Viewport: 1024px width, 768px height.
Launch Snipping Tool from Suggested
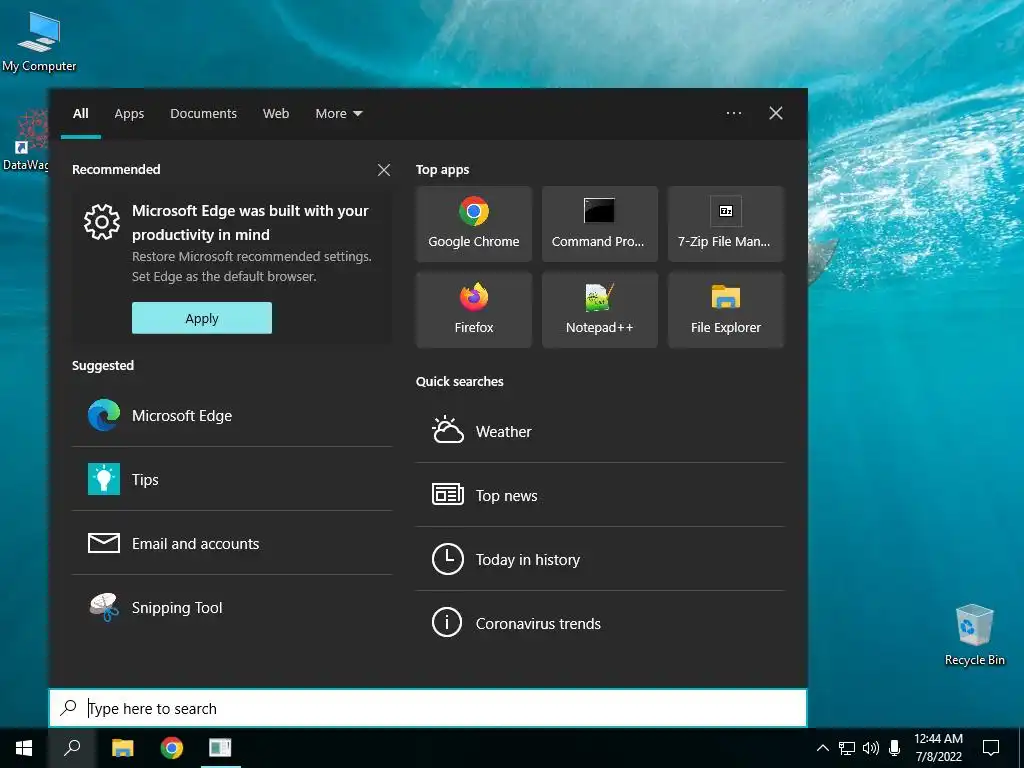point(232,607)
